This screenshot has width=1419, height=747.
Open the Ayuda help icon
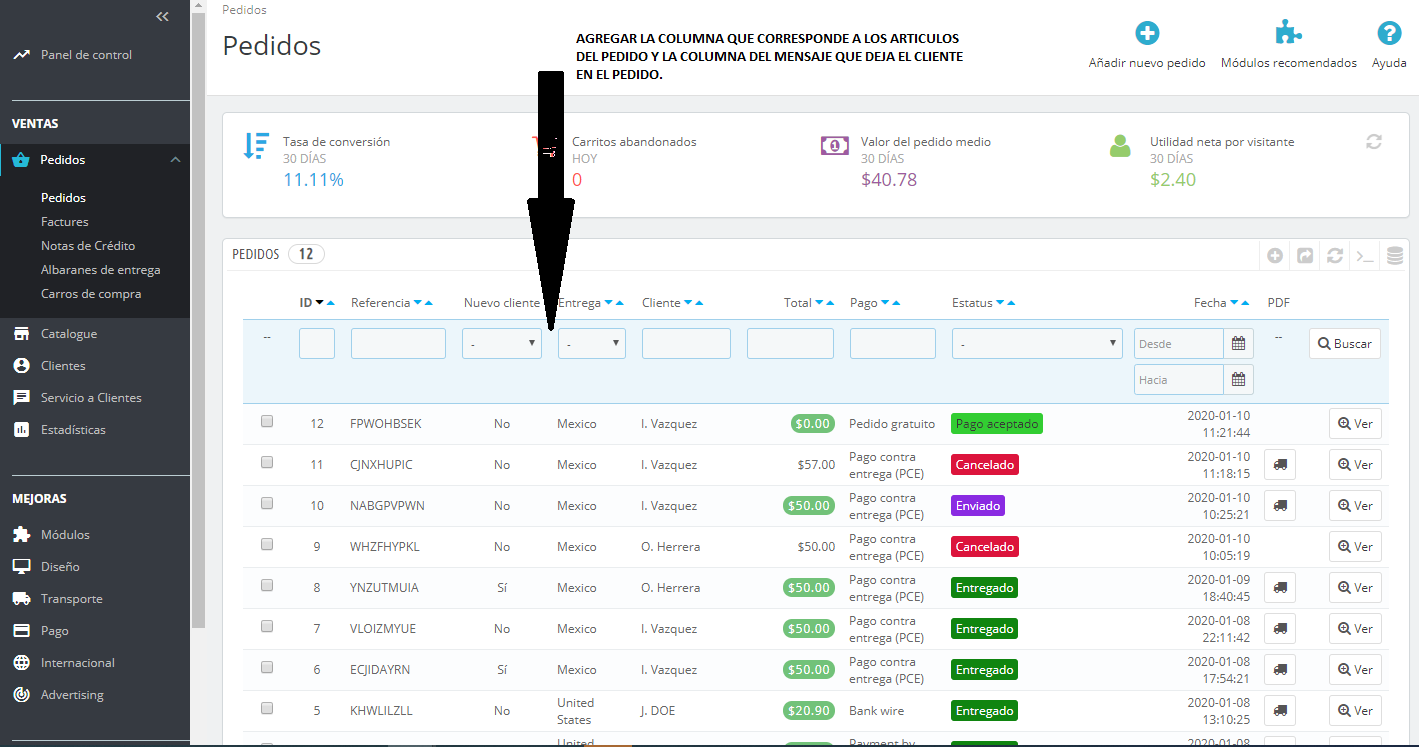pos(1389,33)
